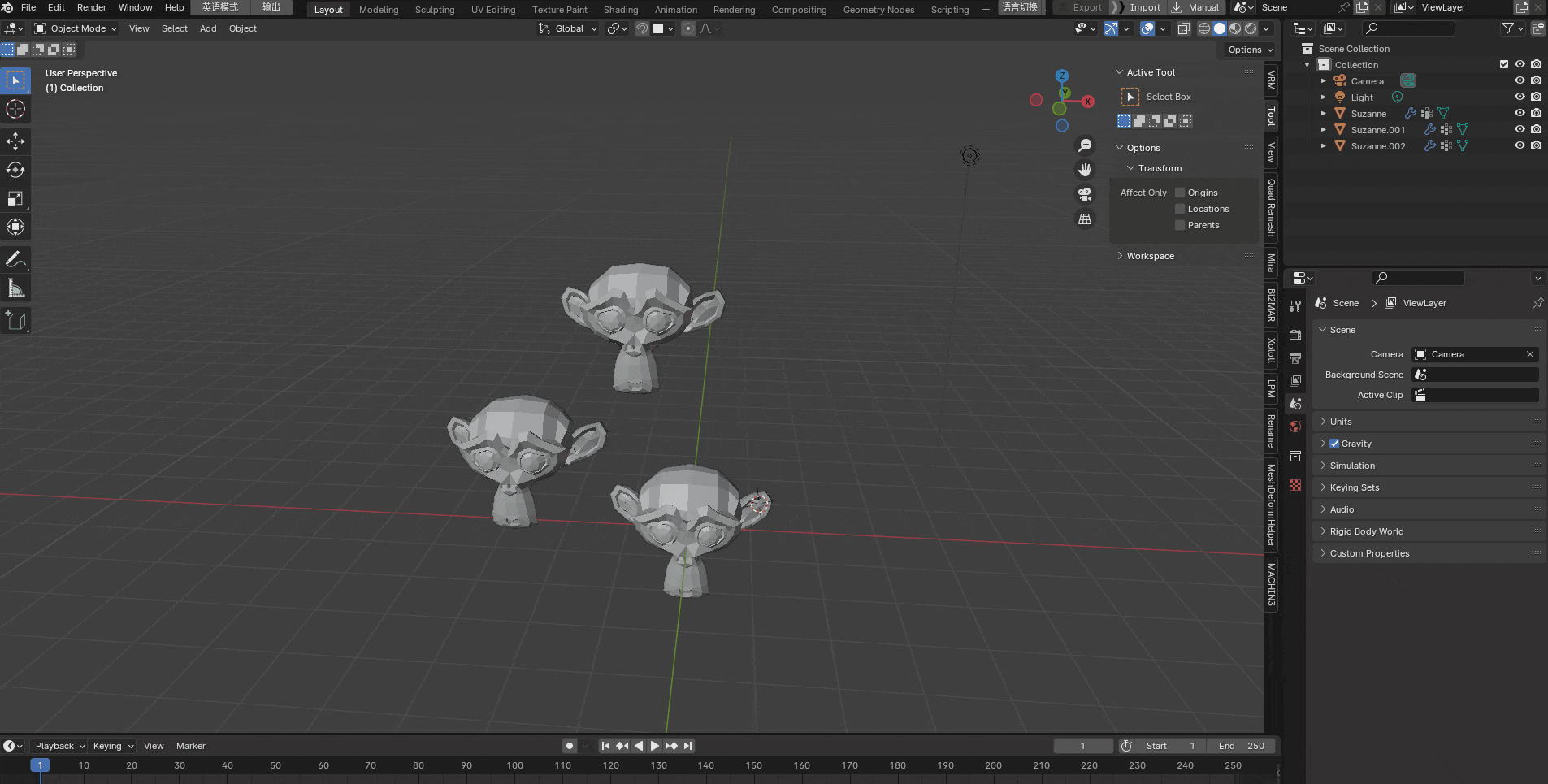Image resolution: width=1548 pixels, height=784 pixels.
Task: Open the File menu
Action: (x=28, y=7)
